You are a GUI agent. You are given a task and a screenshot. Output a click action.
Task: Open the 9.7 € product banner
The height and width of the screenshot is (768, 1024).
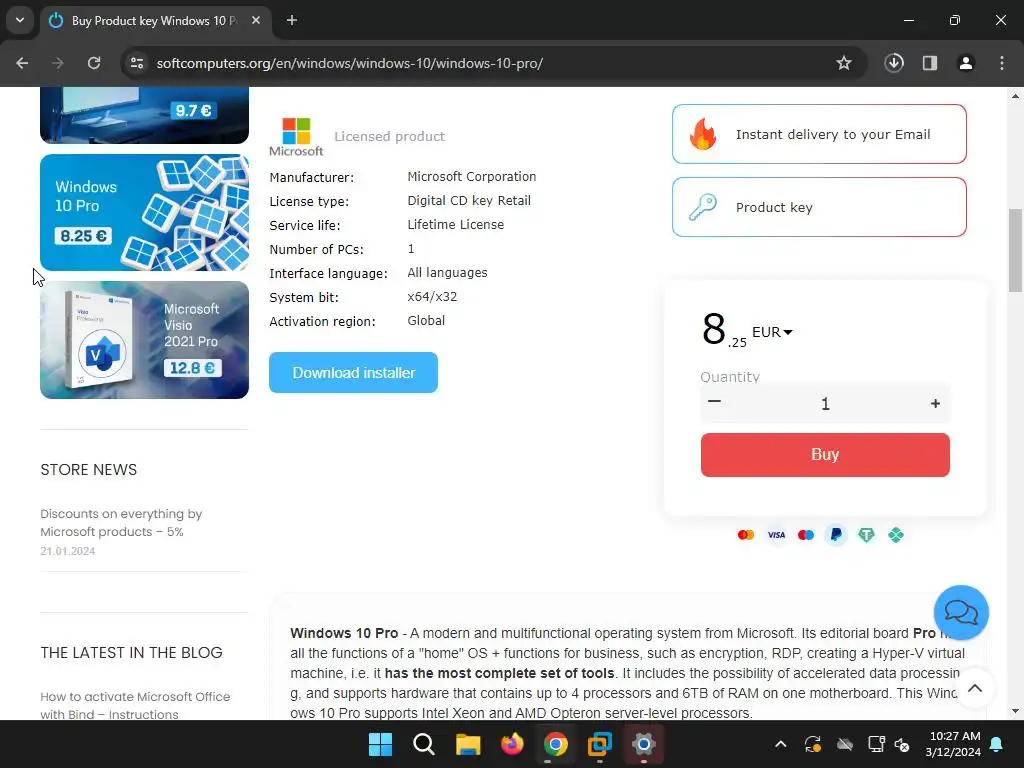coord(144,115)
